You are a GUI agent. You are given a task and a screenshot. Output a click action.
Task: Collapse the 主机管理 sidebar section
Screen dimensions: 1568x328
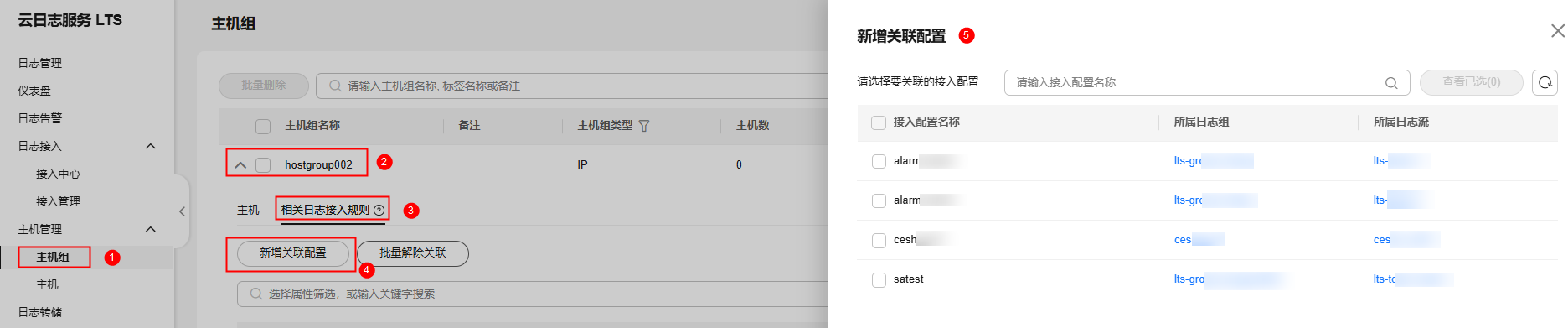point(151,229)
